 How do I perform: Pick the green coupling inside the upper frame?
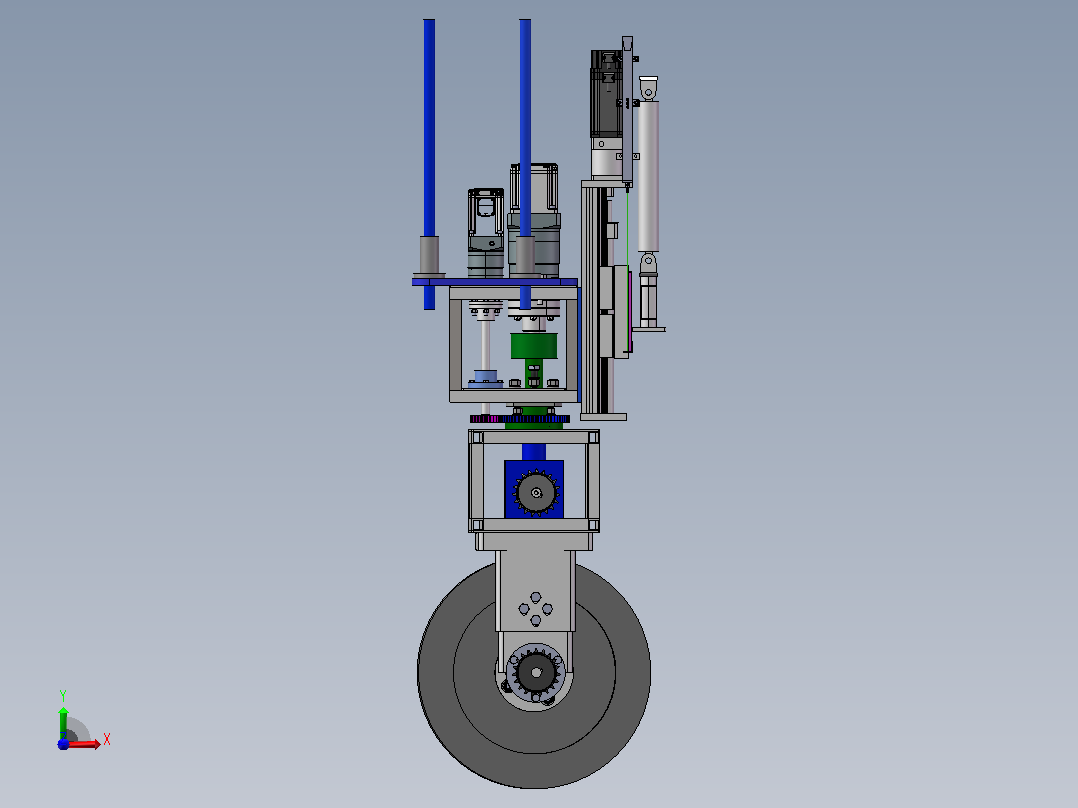click(x=534, y=346)
